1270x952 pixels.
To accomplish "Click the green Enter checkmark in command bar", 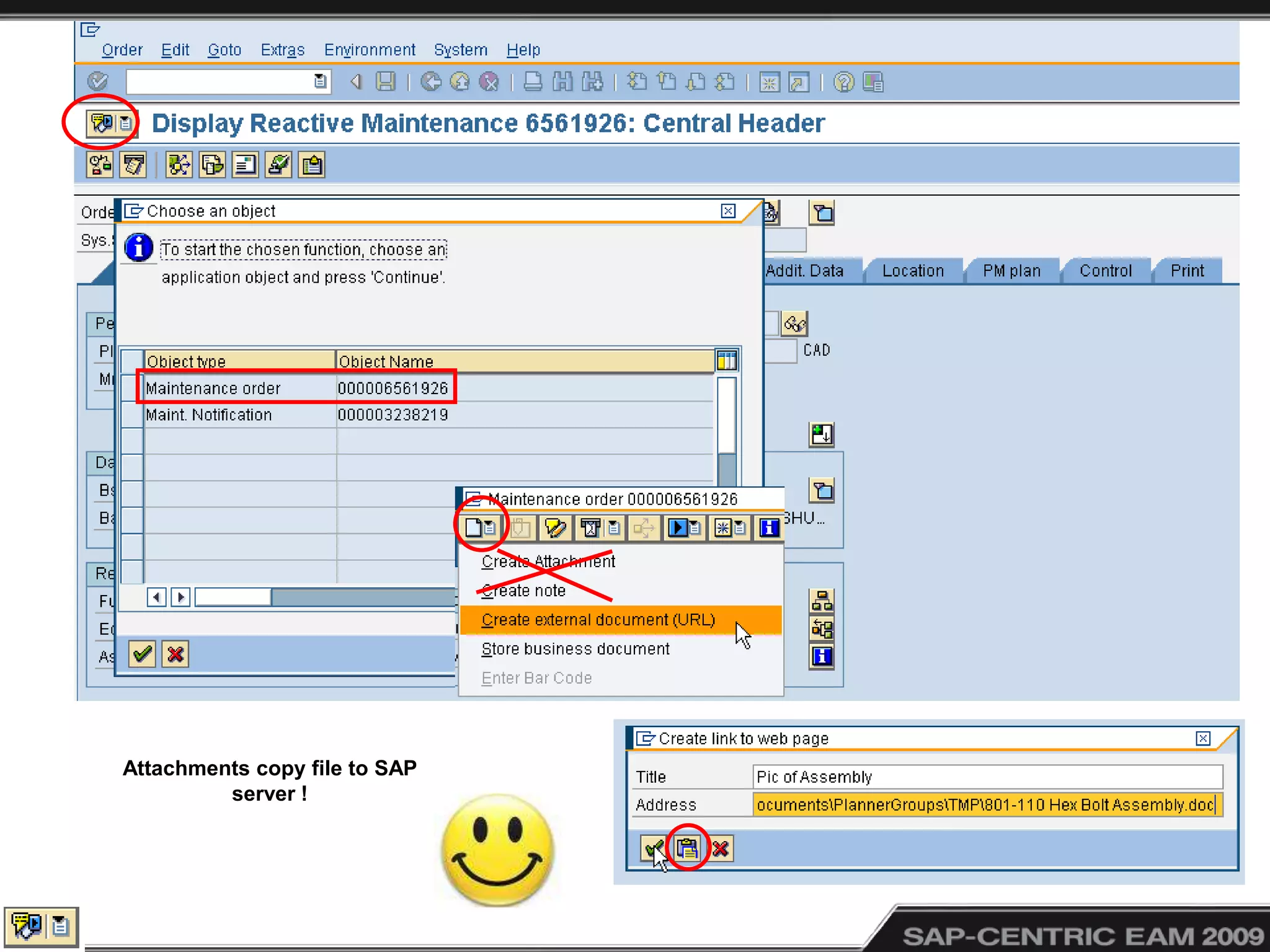I will click(x=98, y=81).
